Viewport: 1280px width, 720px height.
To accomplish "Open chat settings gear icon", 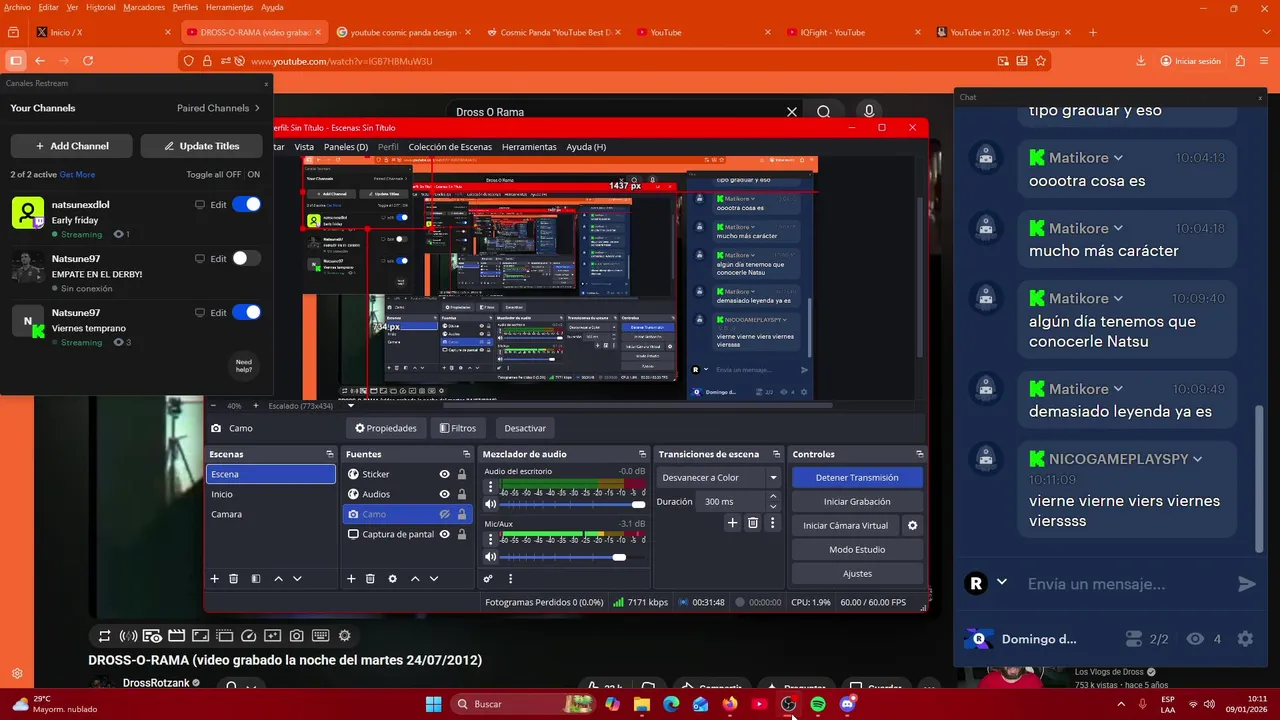I will pyautogui.click(x=1245, y=639).
